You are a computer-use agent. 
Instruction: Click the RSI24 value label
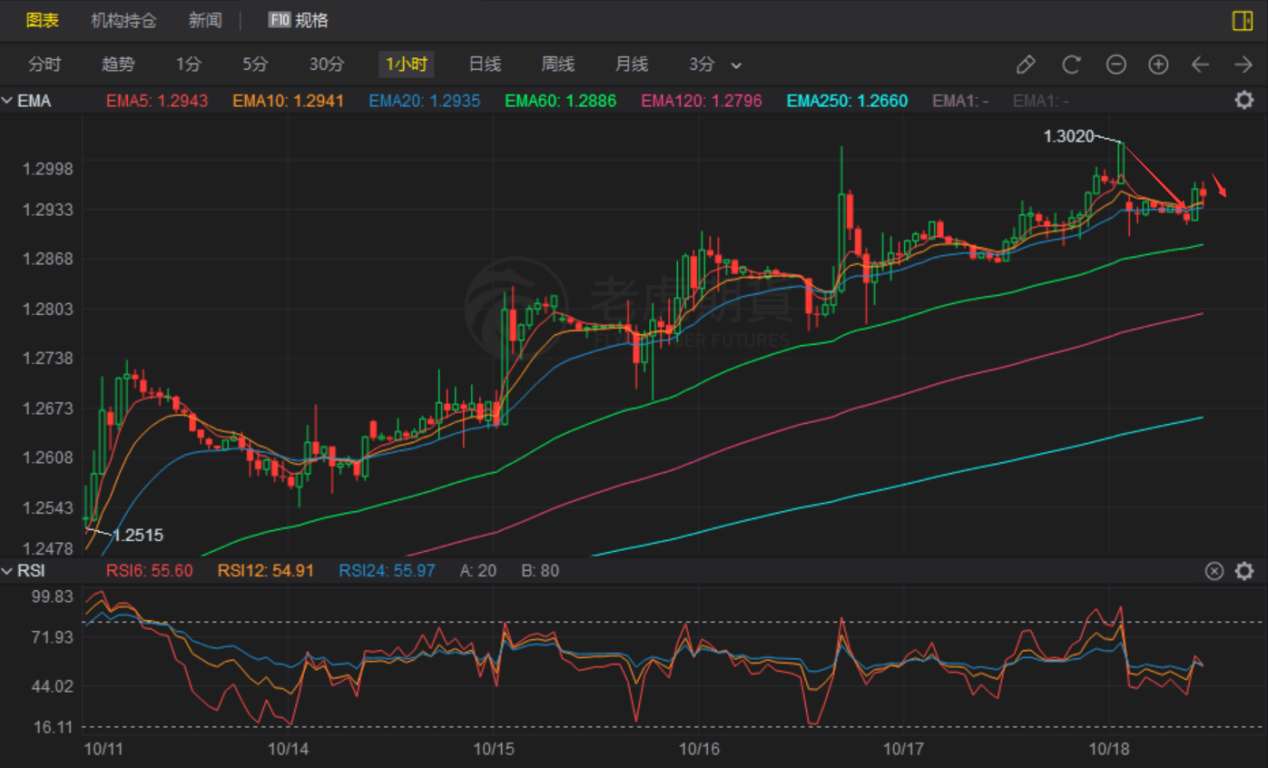(x=387, y=571)
